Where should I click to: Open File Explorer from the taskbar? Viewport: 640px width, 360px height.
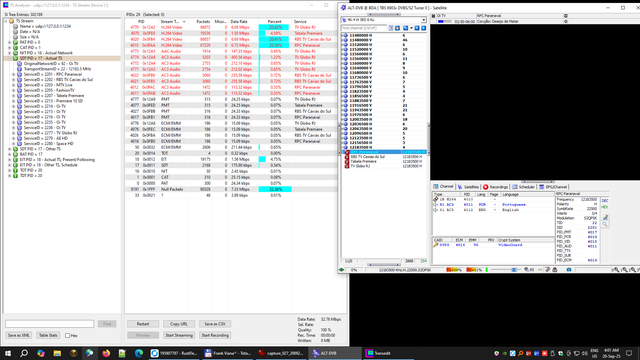pos(57,353)
